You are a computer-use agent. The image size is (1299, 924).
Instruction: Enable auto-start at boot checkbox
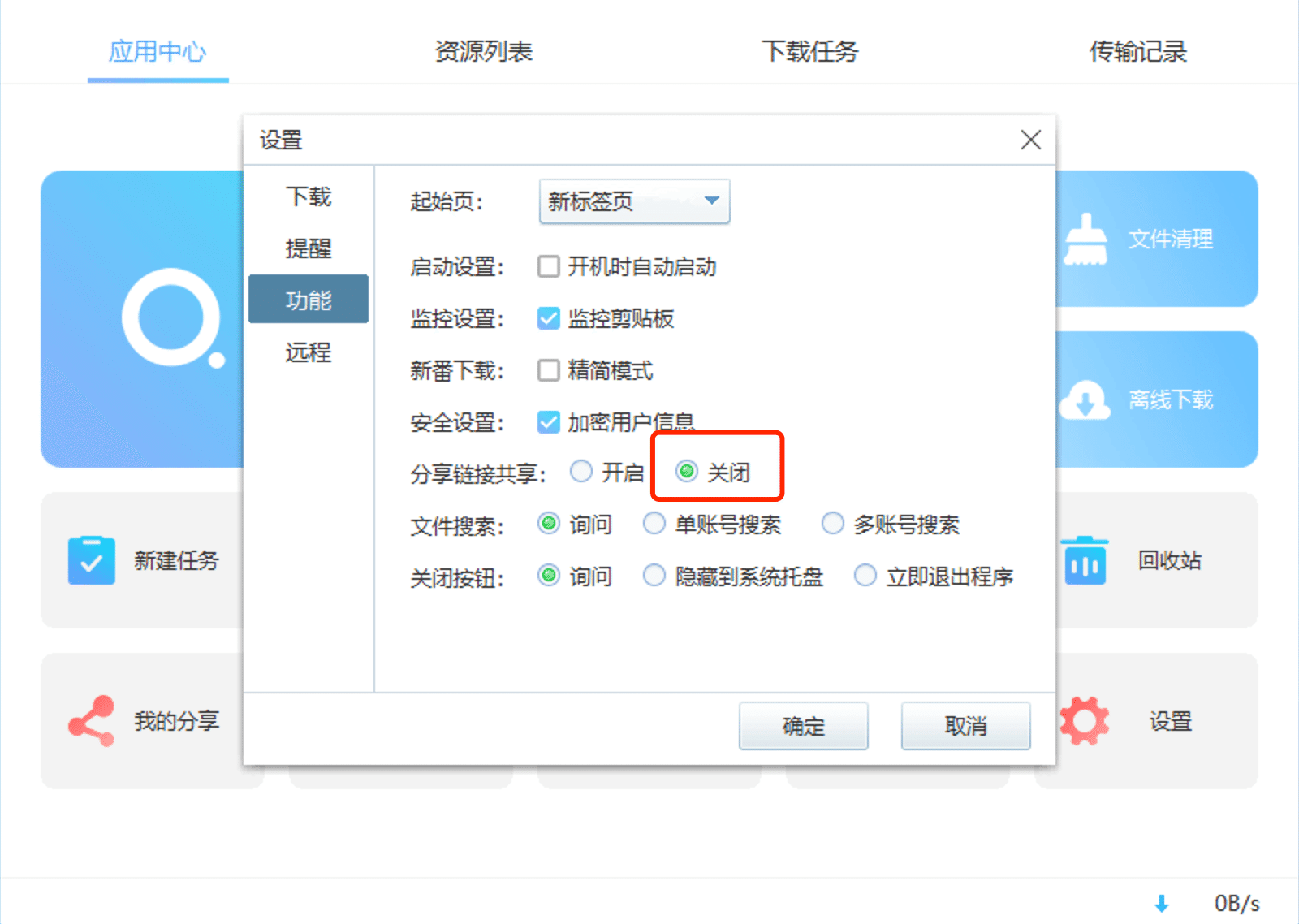[549, 266]
